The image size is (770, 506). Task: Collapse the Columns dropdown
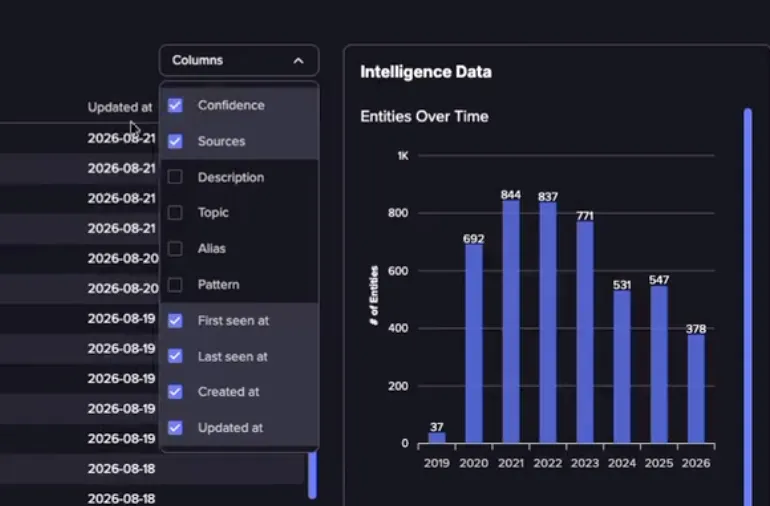(x=239, y=60)
